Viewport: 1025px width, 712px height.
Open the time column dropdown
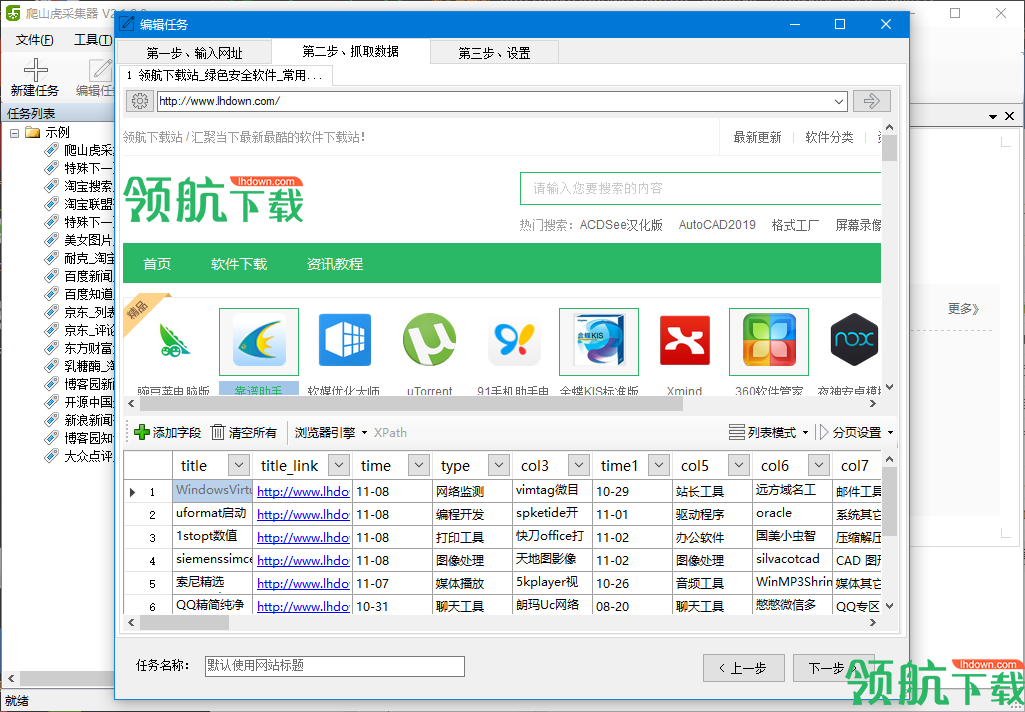pos(418,466)
